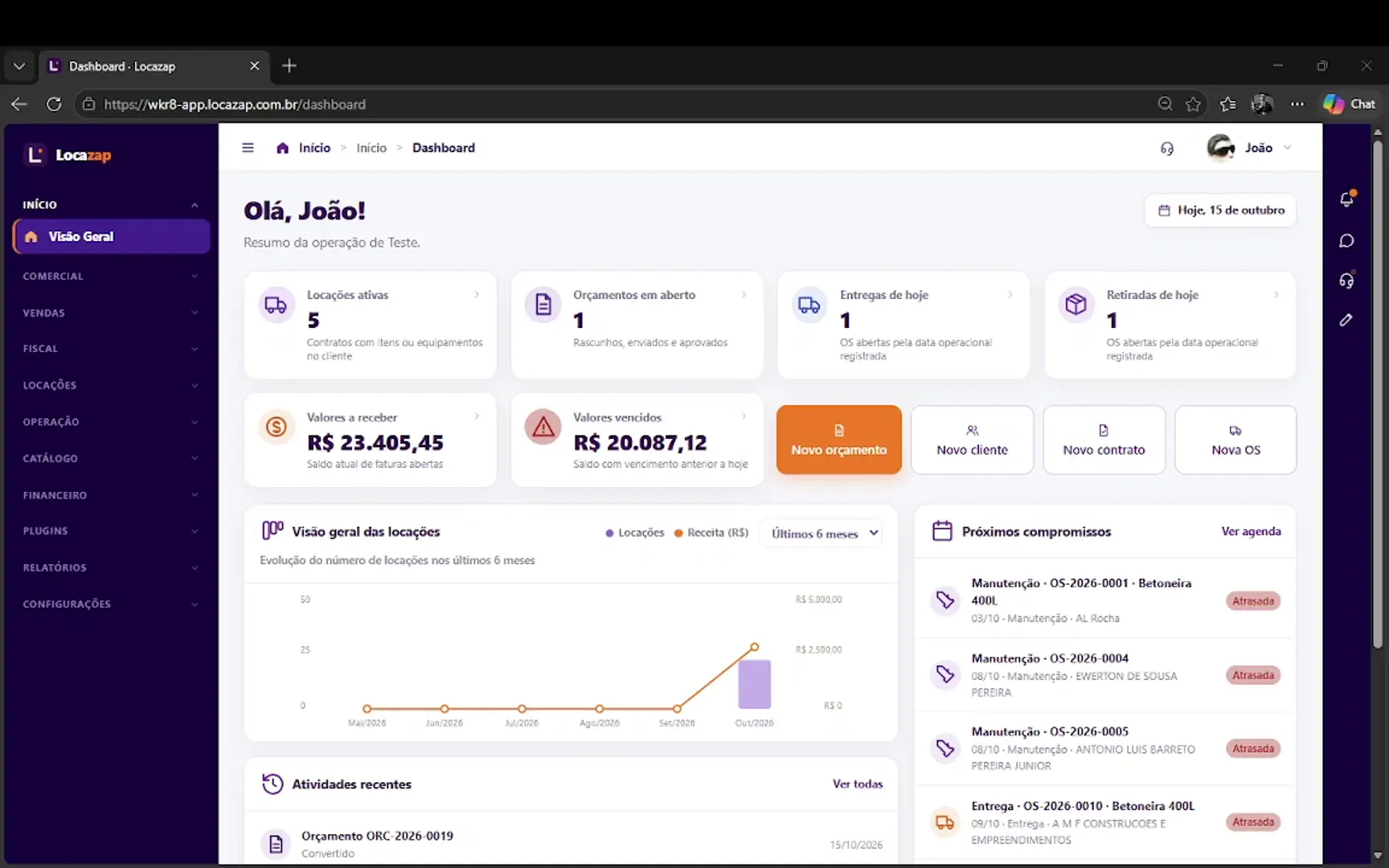
Task: Click the Hoje, 15 de outubro date picker
Action: (1220, 211)
